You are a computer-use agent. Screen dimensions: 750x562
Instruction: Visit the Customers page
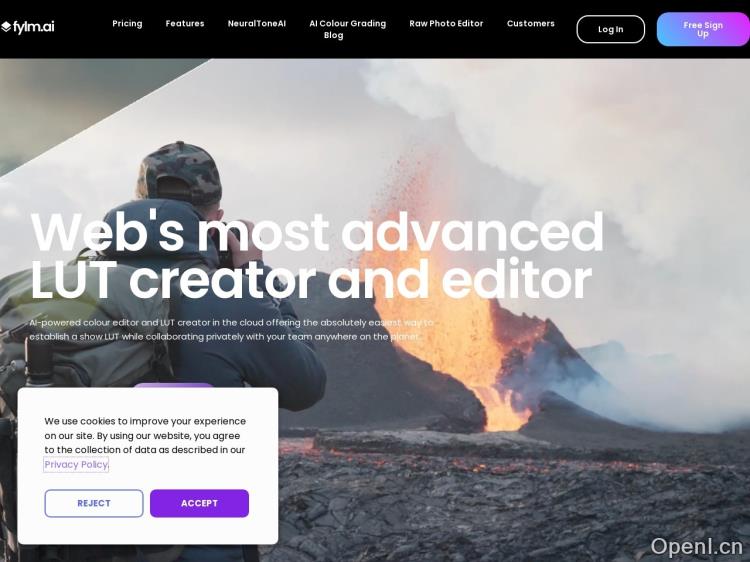(530, 23)
